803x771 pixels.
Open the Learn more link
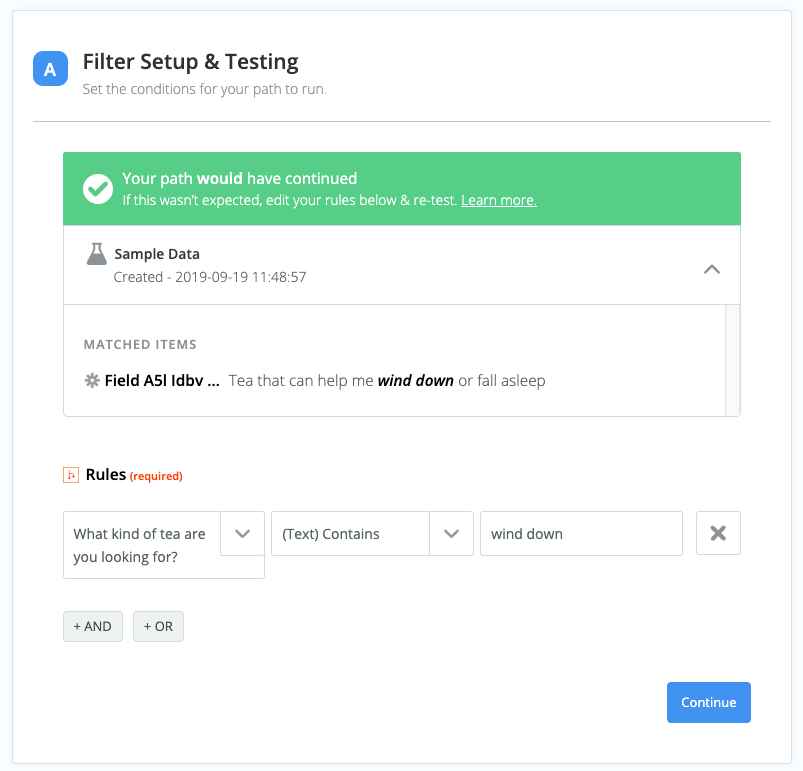[x=499, y=200]
